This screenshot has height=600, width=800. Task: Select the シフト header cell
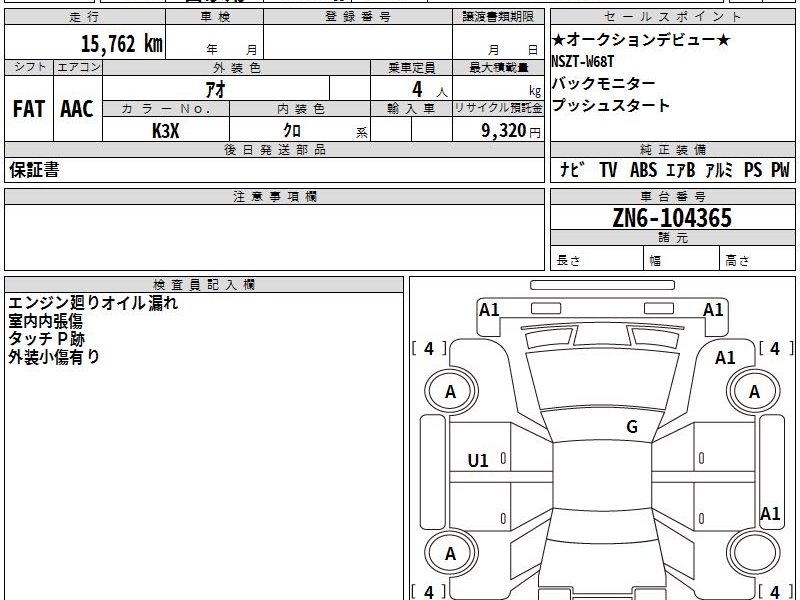click(29, 67)
